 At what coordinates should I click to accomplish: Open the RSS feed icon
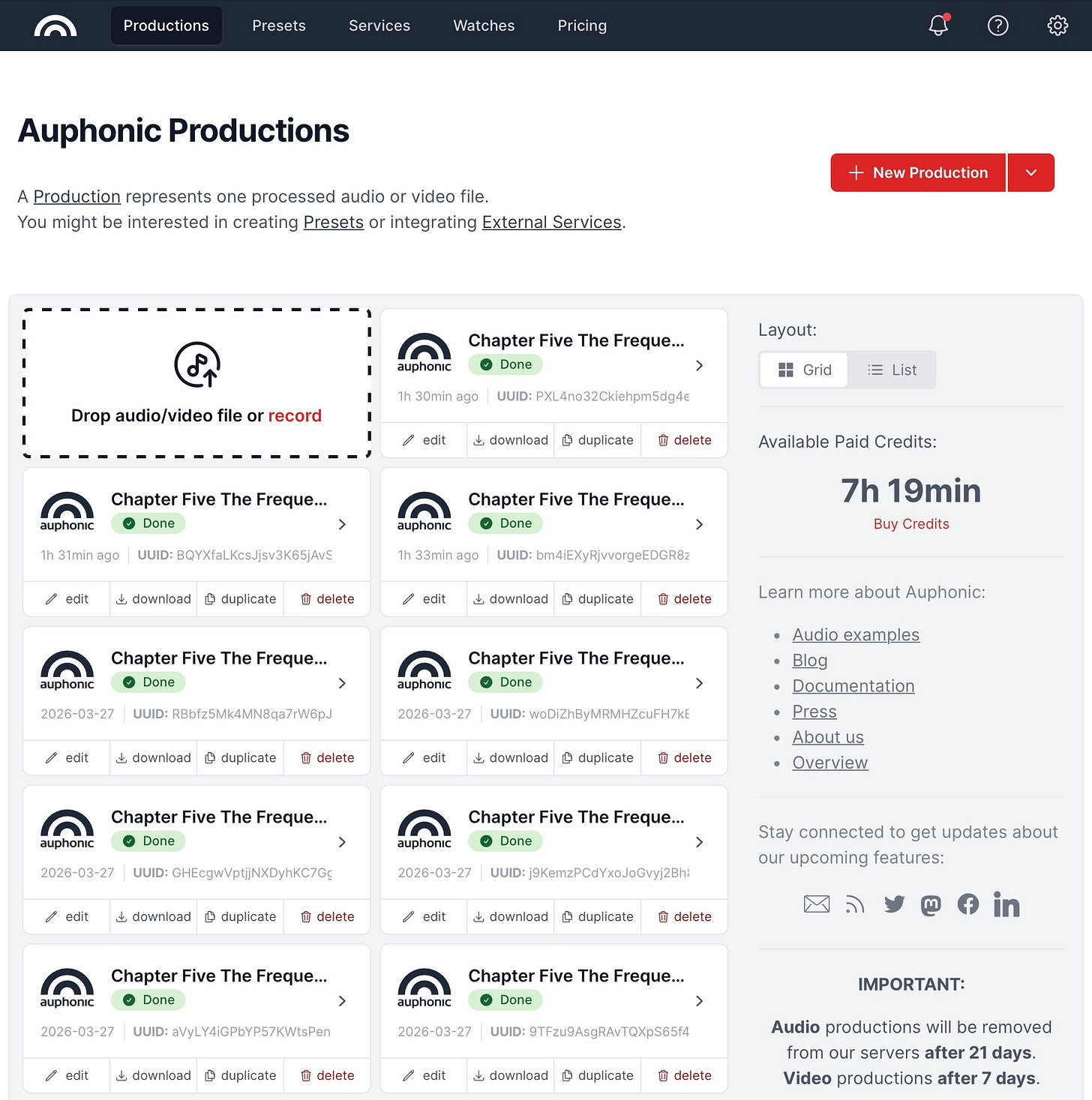[855, 904]
